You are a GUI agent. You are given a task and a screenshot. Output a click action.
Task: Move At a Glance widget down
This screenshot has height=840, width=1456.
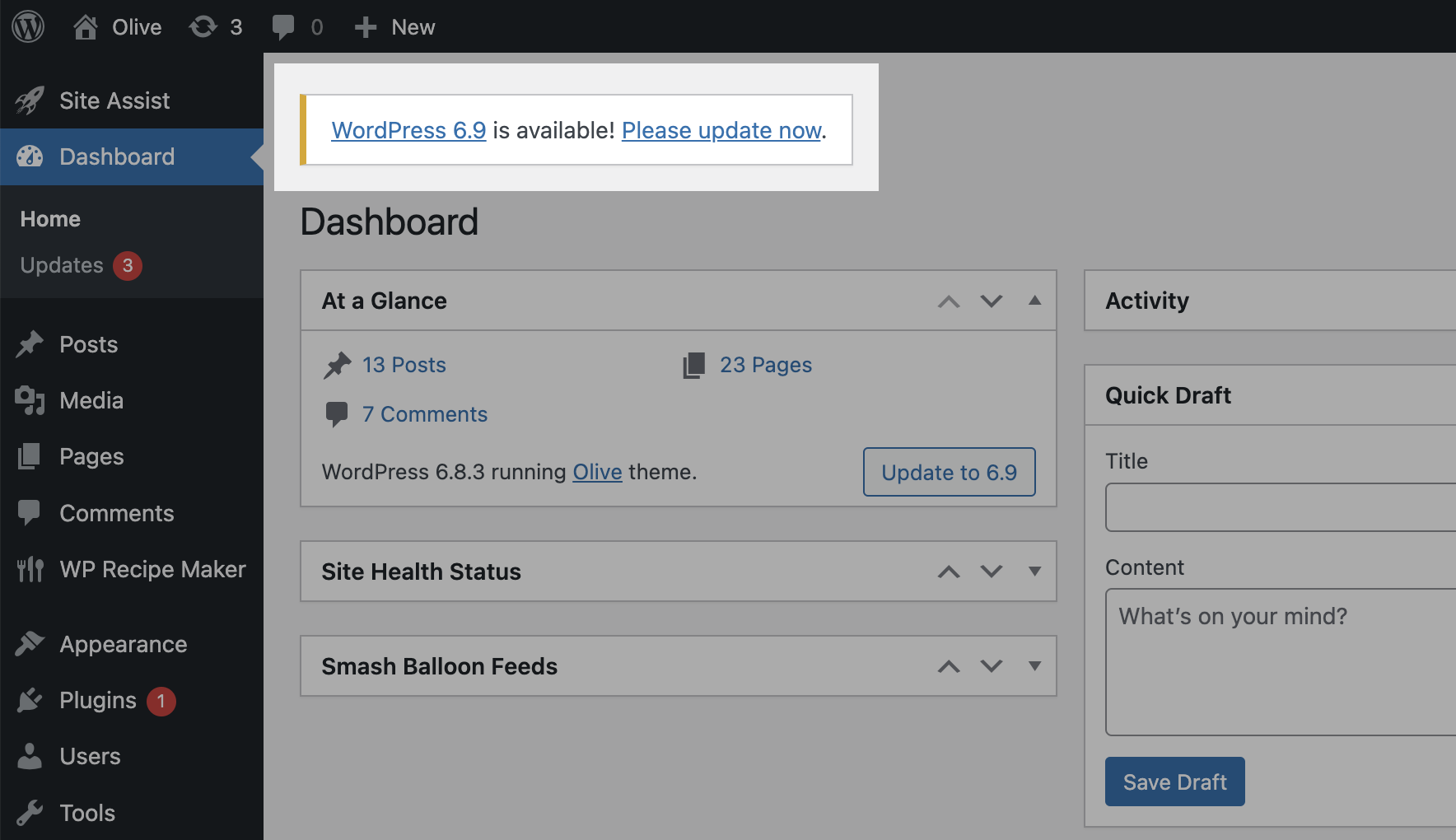point(992,301)
